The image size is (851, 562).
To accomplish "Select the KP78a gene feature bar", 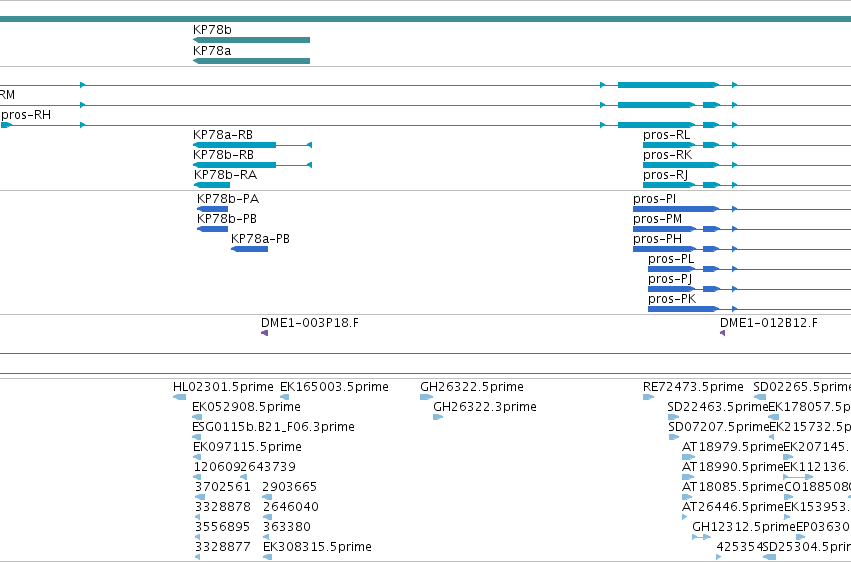I will 251,61.
